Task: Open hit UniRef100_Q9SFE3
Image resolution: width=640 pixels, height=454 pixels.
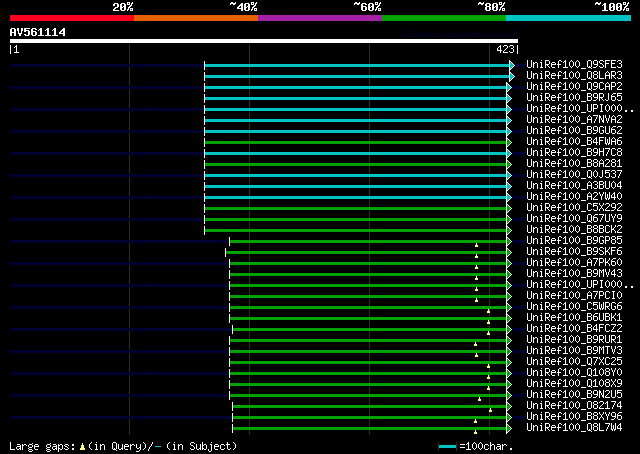Action: (x=574, y=65)
